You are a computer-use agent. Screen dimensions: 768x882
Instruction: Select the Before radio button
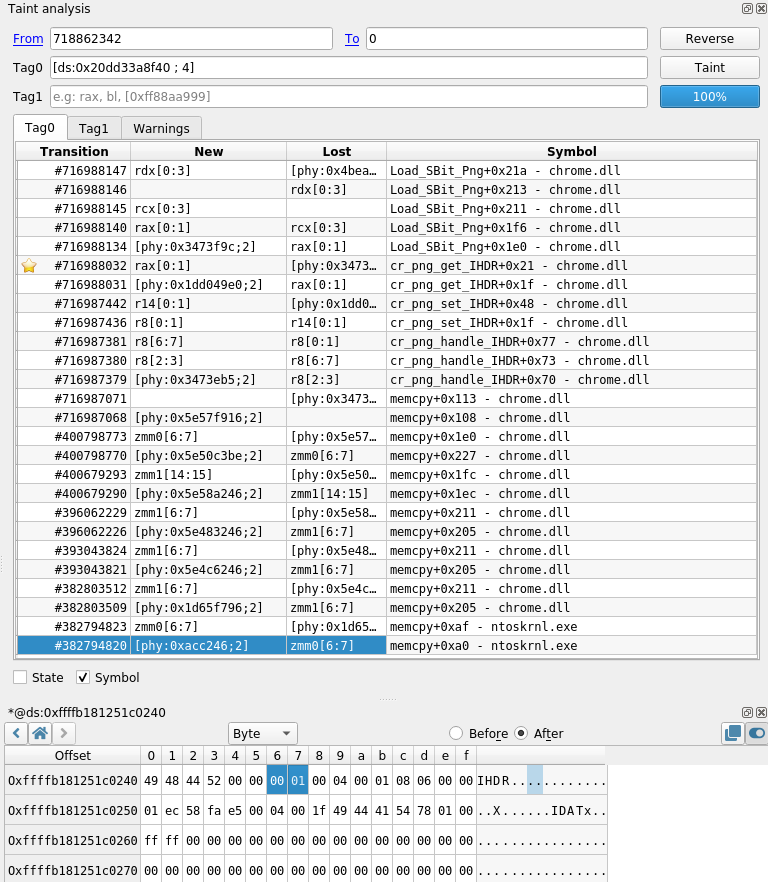click(456, 734)
